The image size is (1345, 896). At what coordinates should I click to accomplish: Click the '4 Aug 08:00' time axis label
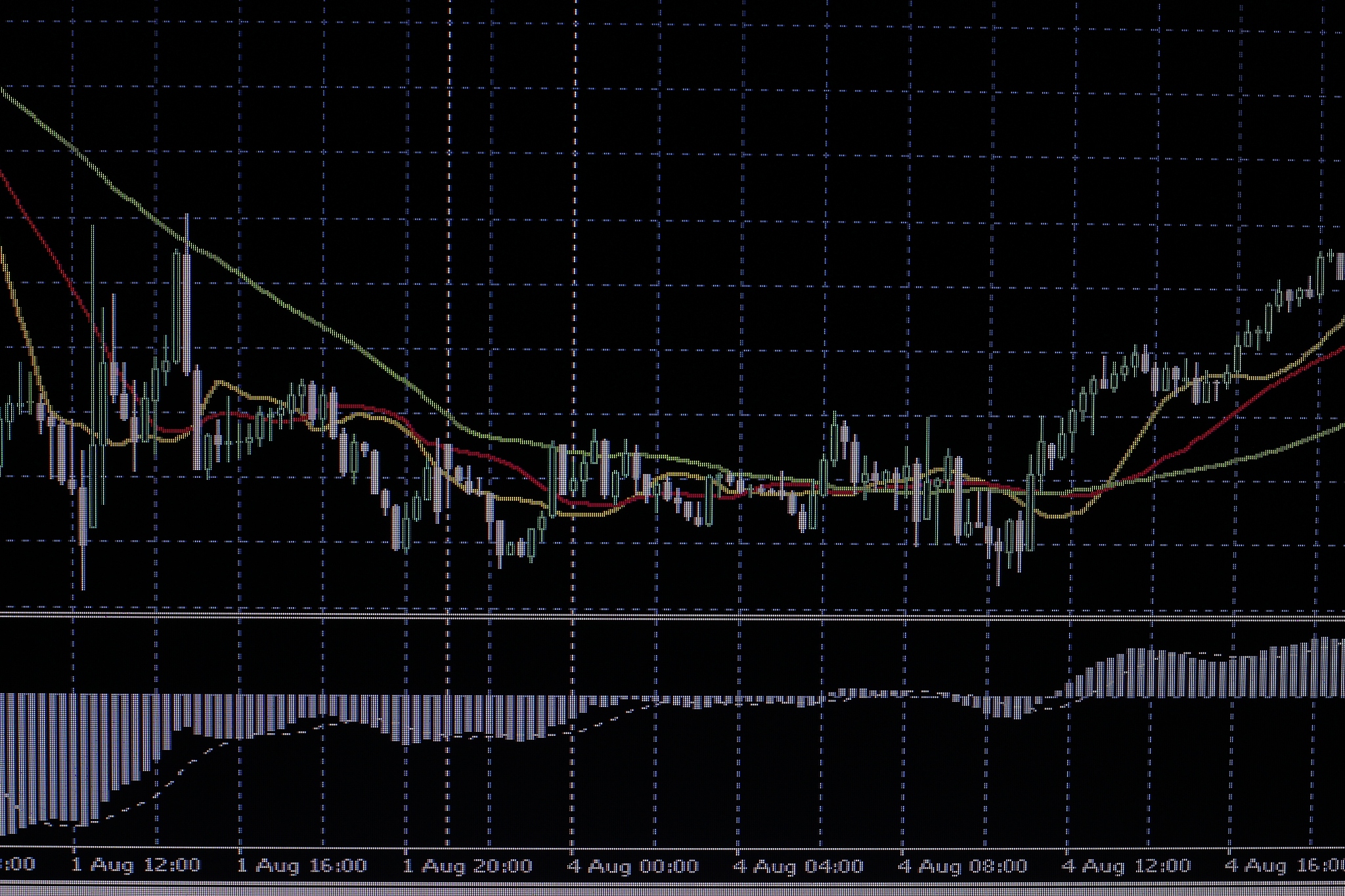[962, 866]
